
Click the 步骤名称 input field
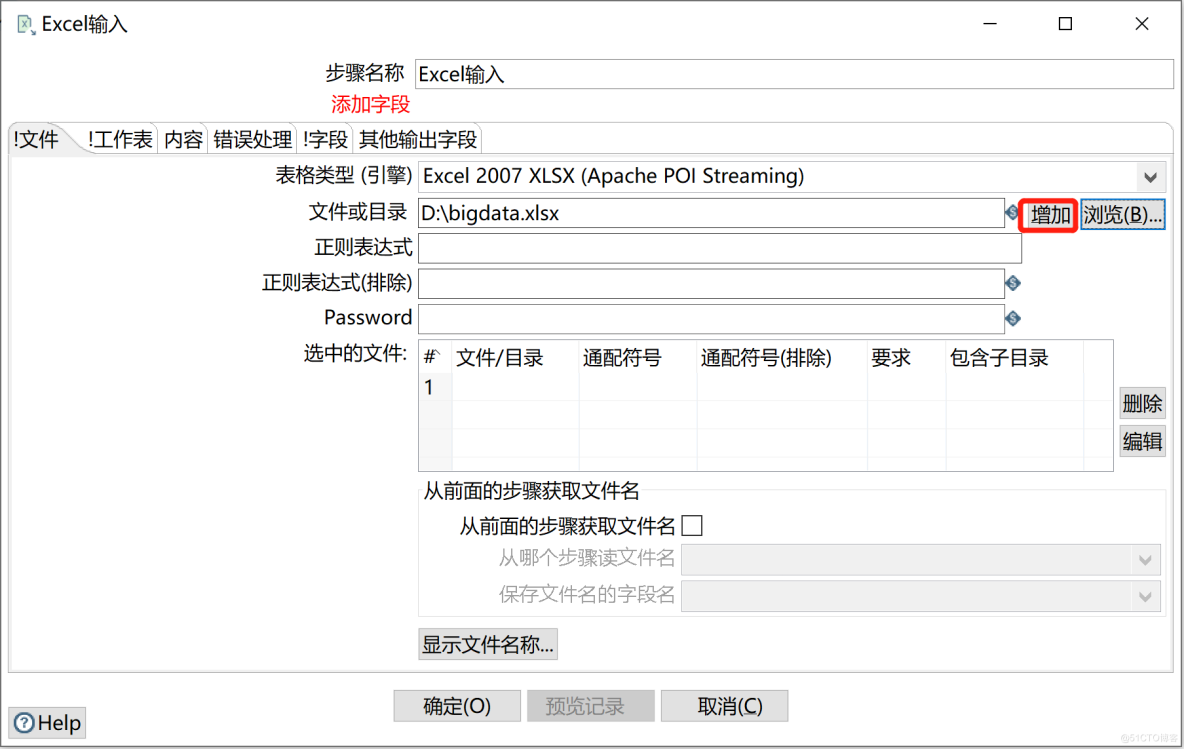(794, 74)
